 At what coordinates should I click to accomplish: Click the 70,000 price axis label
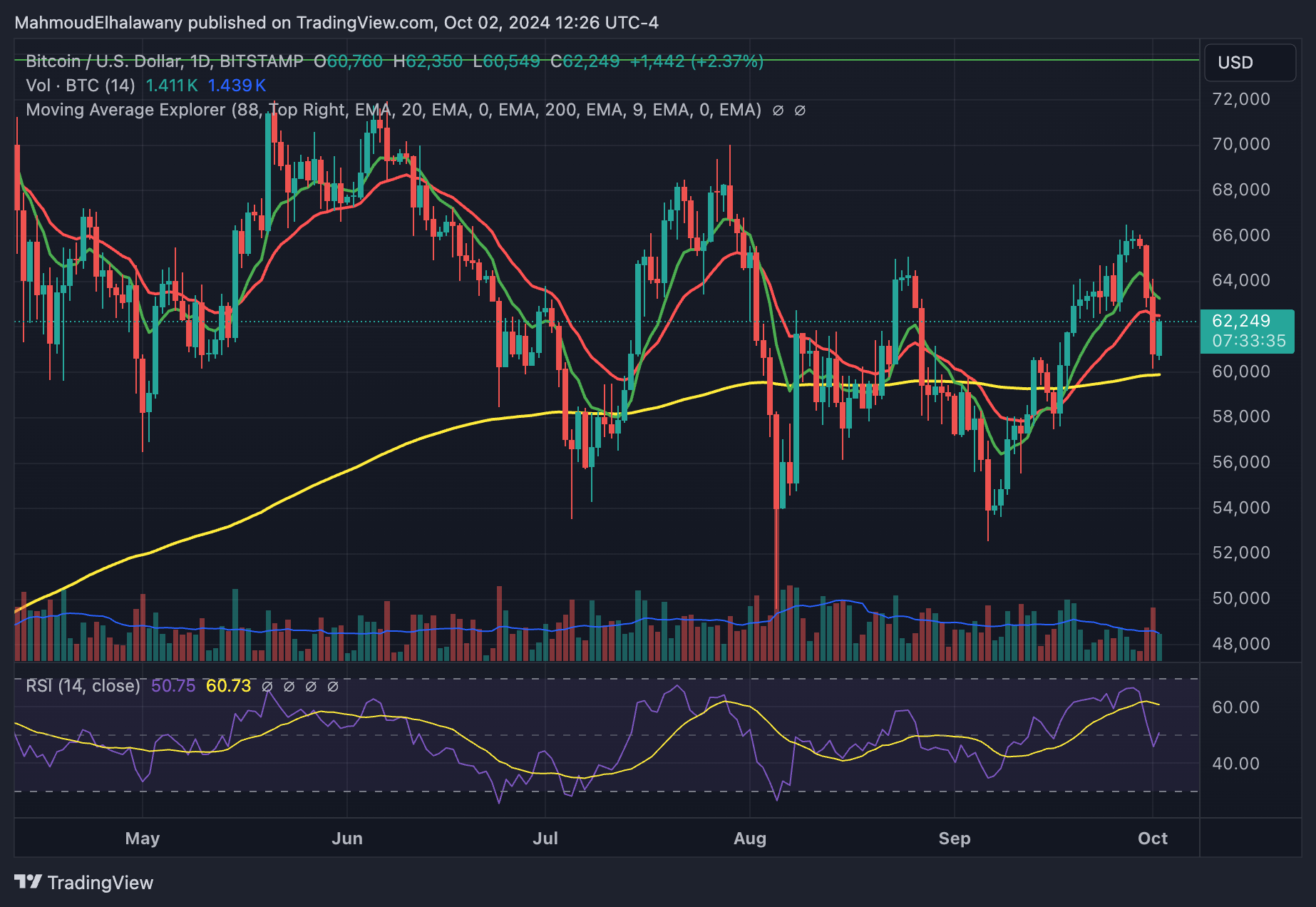tap(1241, 144)
